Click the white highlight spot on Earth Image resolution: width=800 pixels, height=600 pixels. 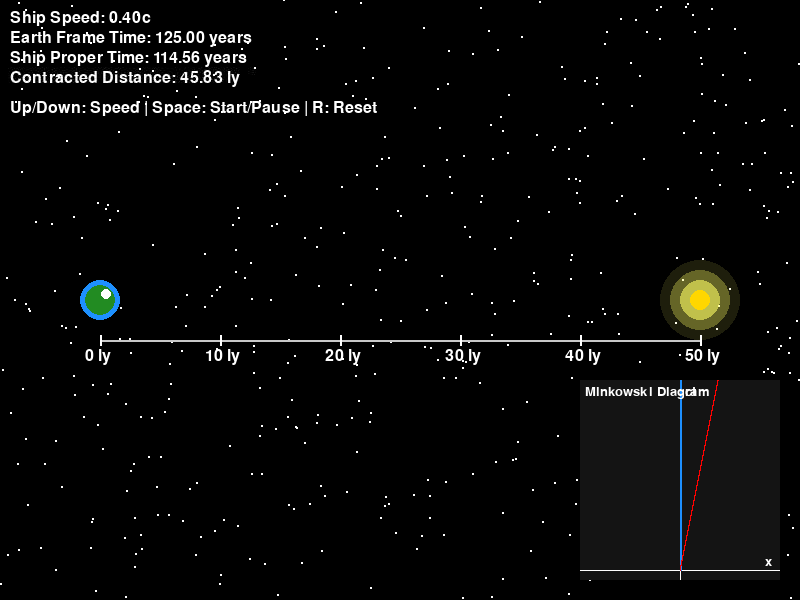(106, 294)
